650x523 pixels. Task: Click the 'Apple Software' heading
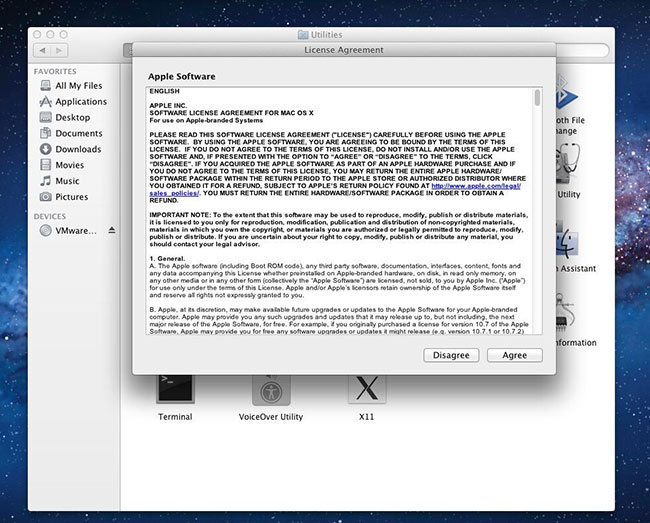point(182,77)
